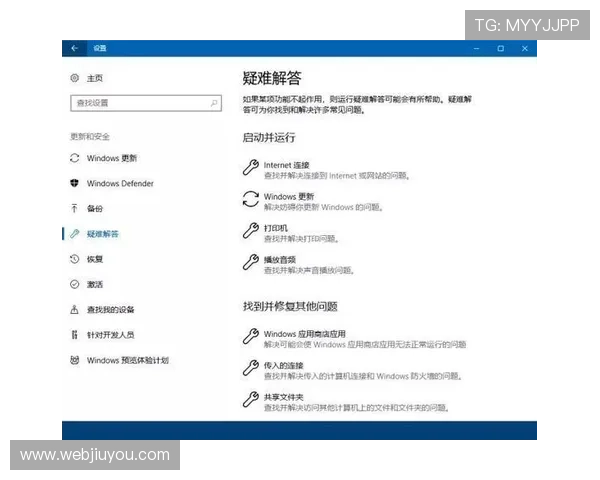600x480 pixels.
Task: Click the Windows Defender shield icon
Action: [75, 183]
